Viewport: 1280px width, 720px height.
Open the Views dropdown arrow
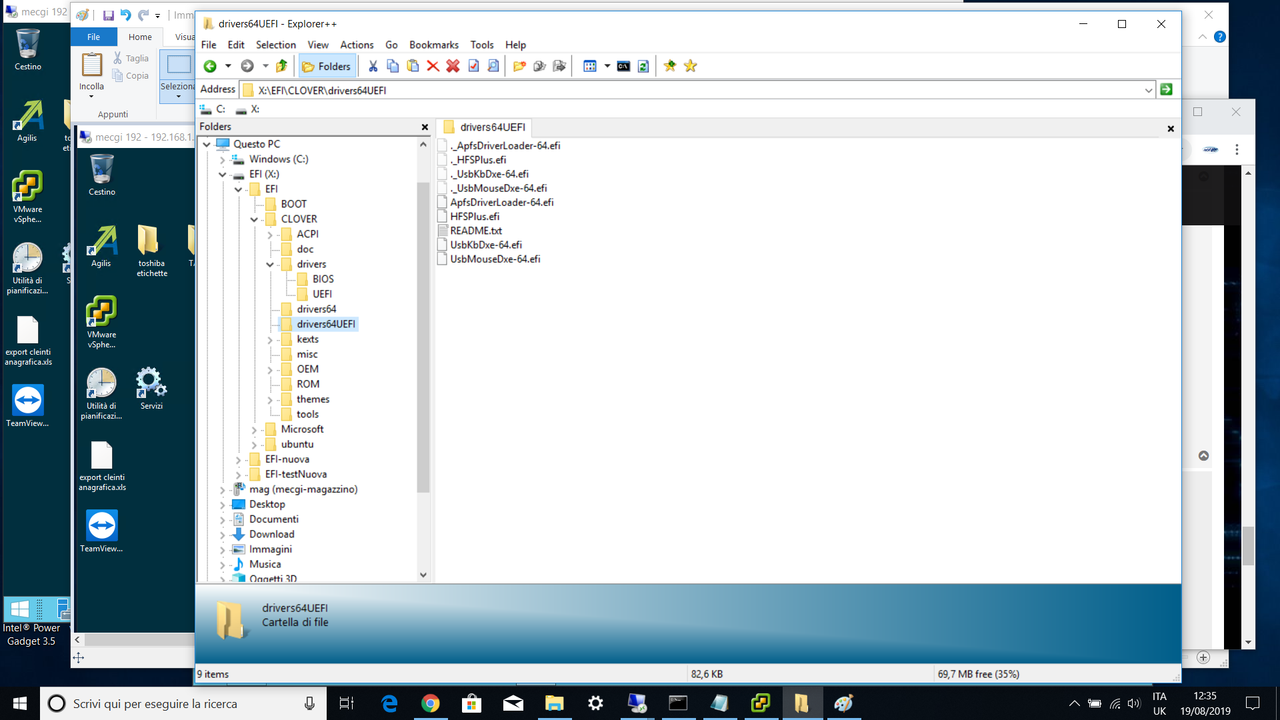[607, 66]
